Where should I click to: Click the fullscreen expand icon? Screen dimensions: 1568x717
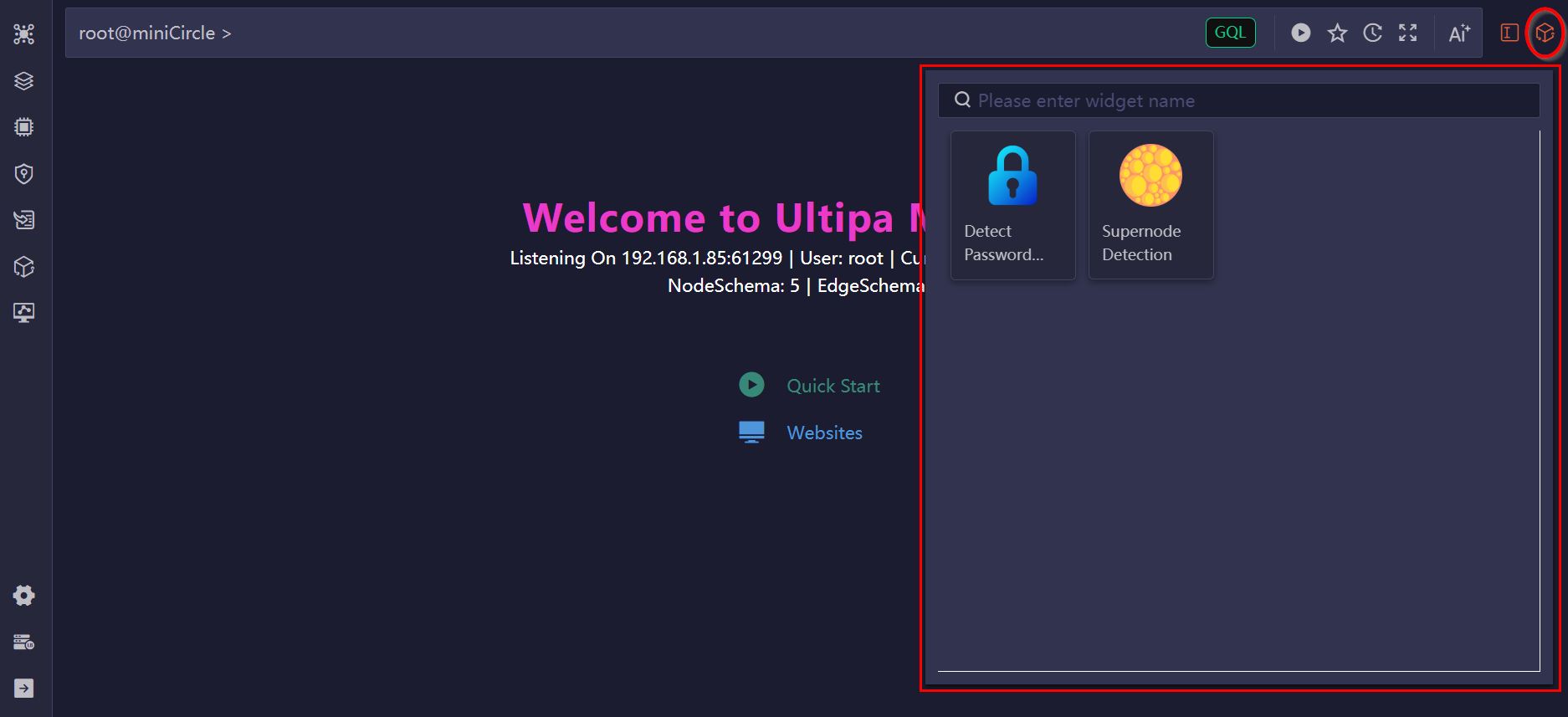coord(1408,33)
